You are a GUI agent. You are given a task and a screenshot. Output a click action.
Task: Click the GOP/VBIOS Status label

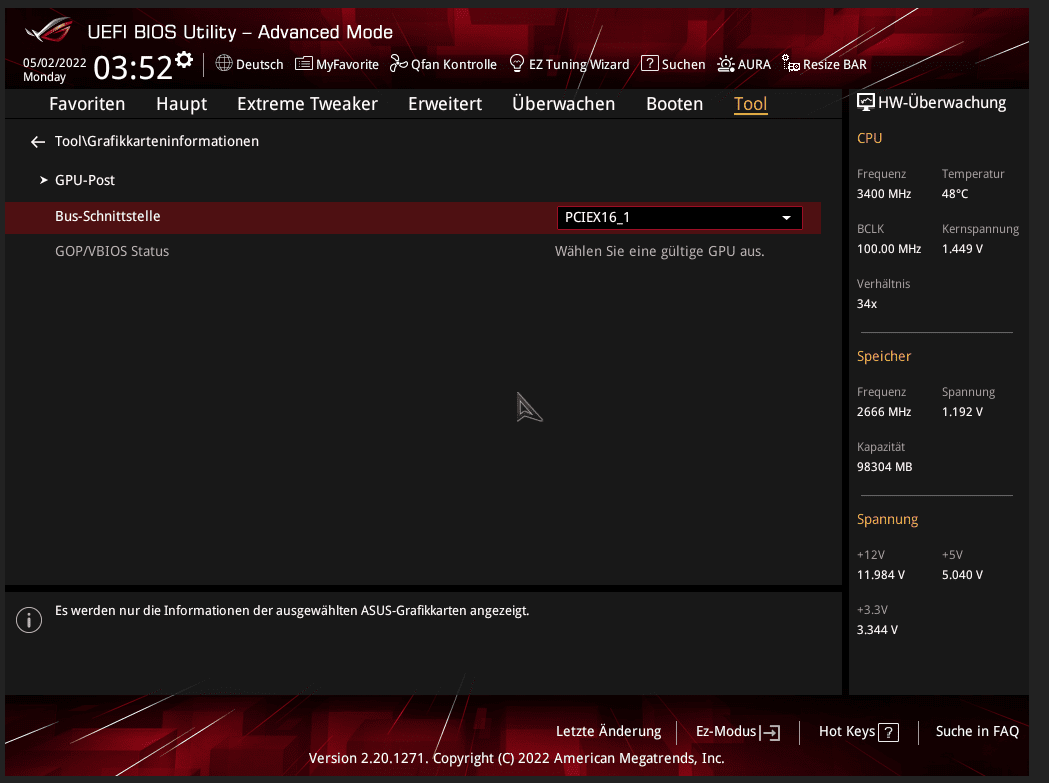coord(112,251)
